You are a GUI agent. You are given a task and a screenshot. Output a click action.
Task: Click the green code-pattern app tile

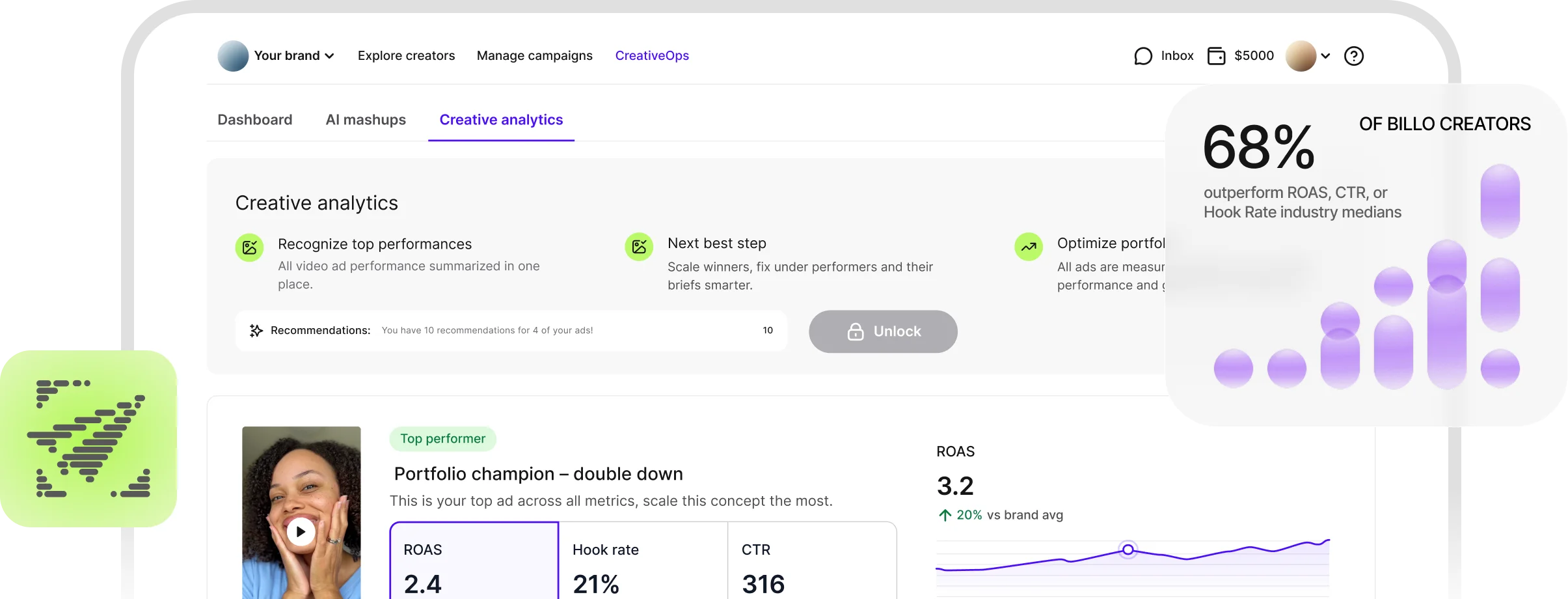pos(88,438)
